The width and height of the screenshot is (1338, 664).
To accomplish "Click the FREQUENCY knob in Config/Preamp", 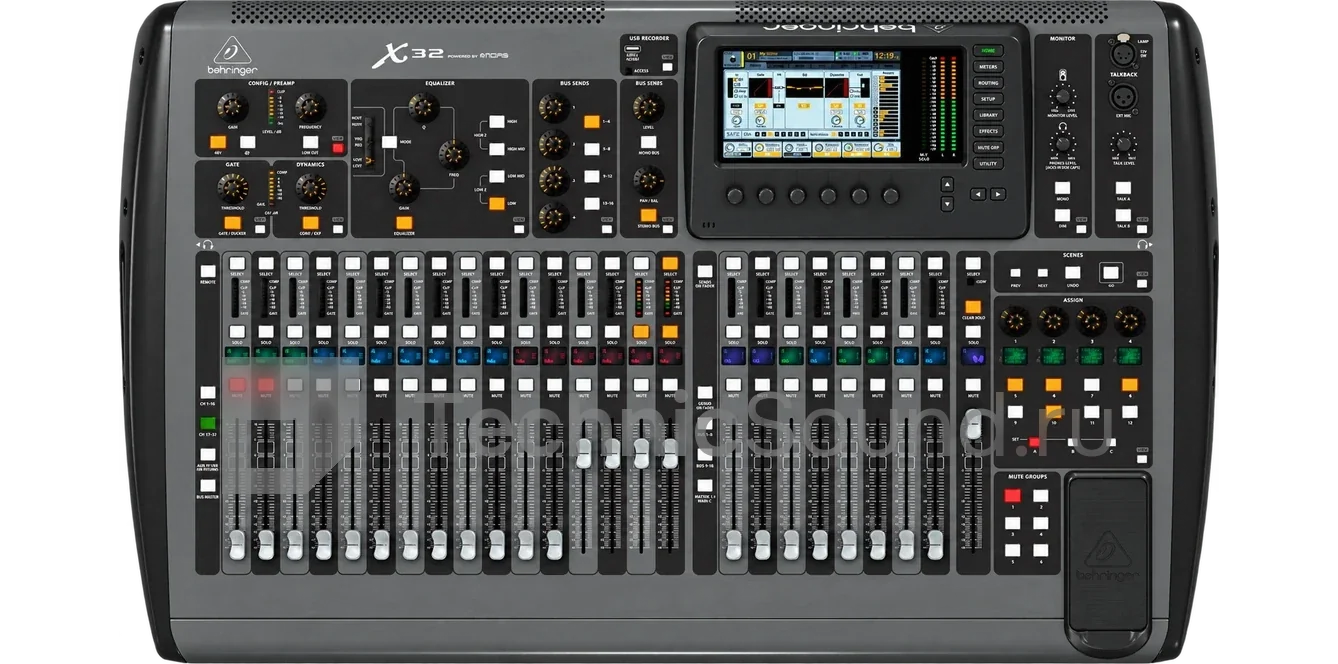I will tap(310, 106).
